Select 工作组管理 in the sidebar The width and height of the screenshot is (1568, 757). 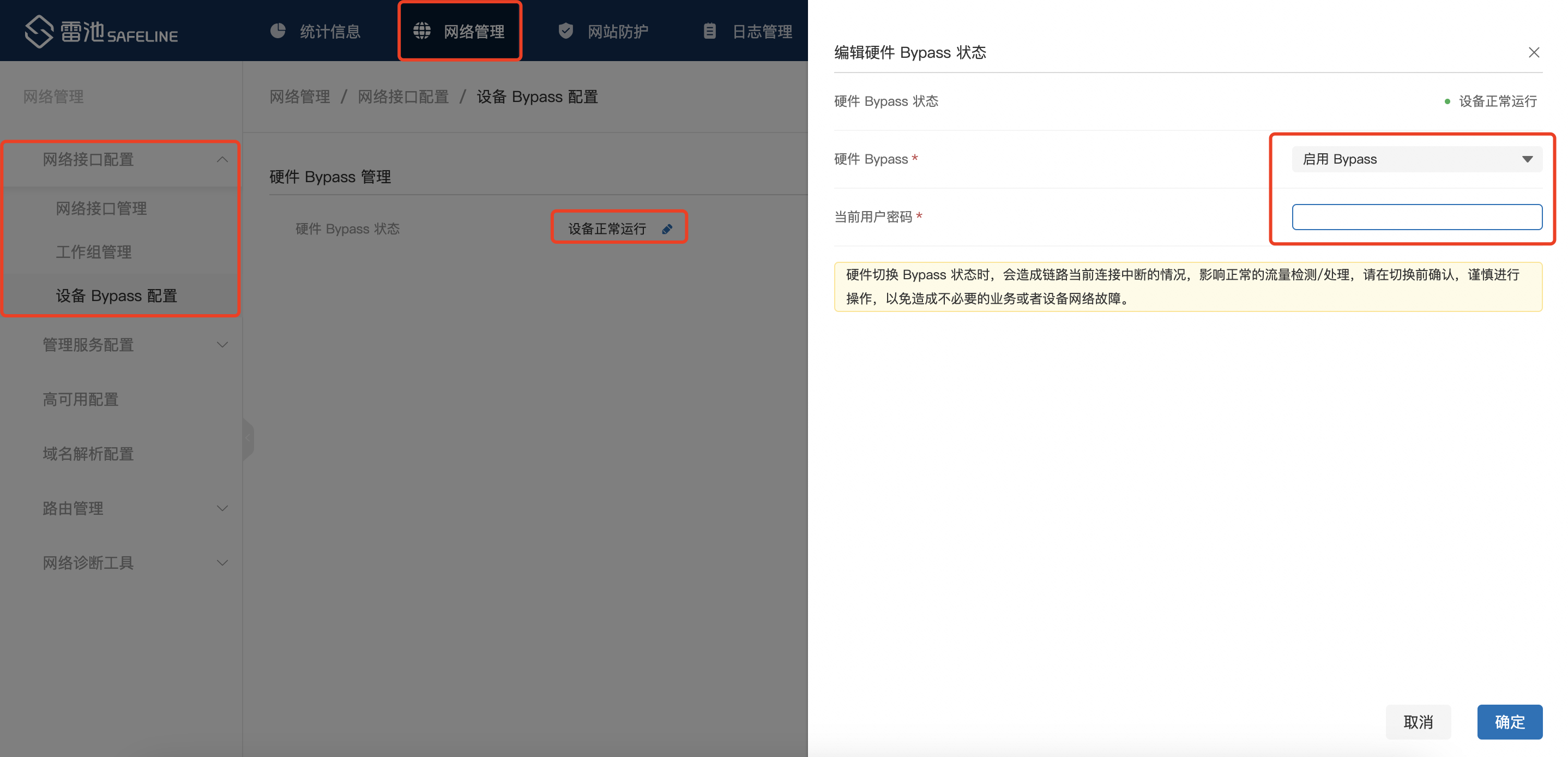click(x=94, y=252)
